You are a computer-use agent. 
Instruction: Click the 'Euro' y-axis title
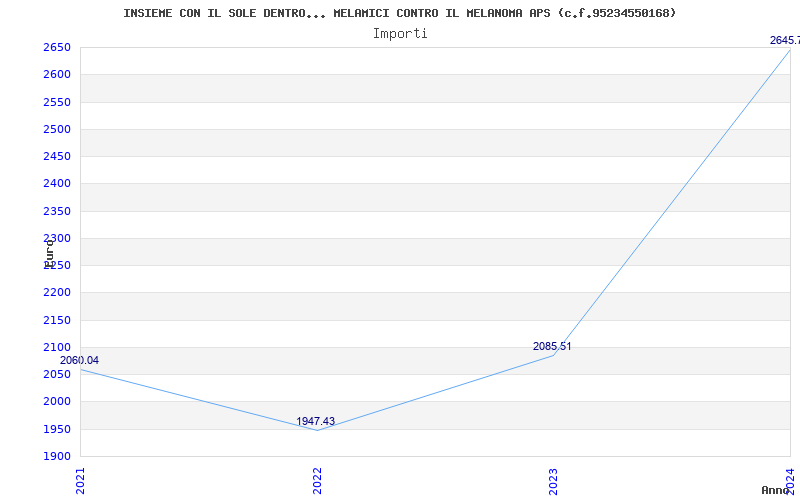click(x=49, y=252)
